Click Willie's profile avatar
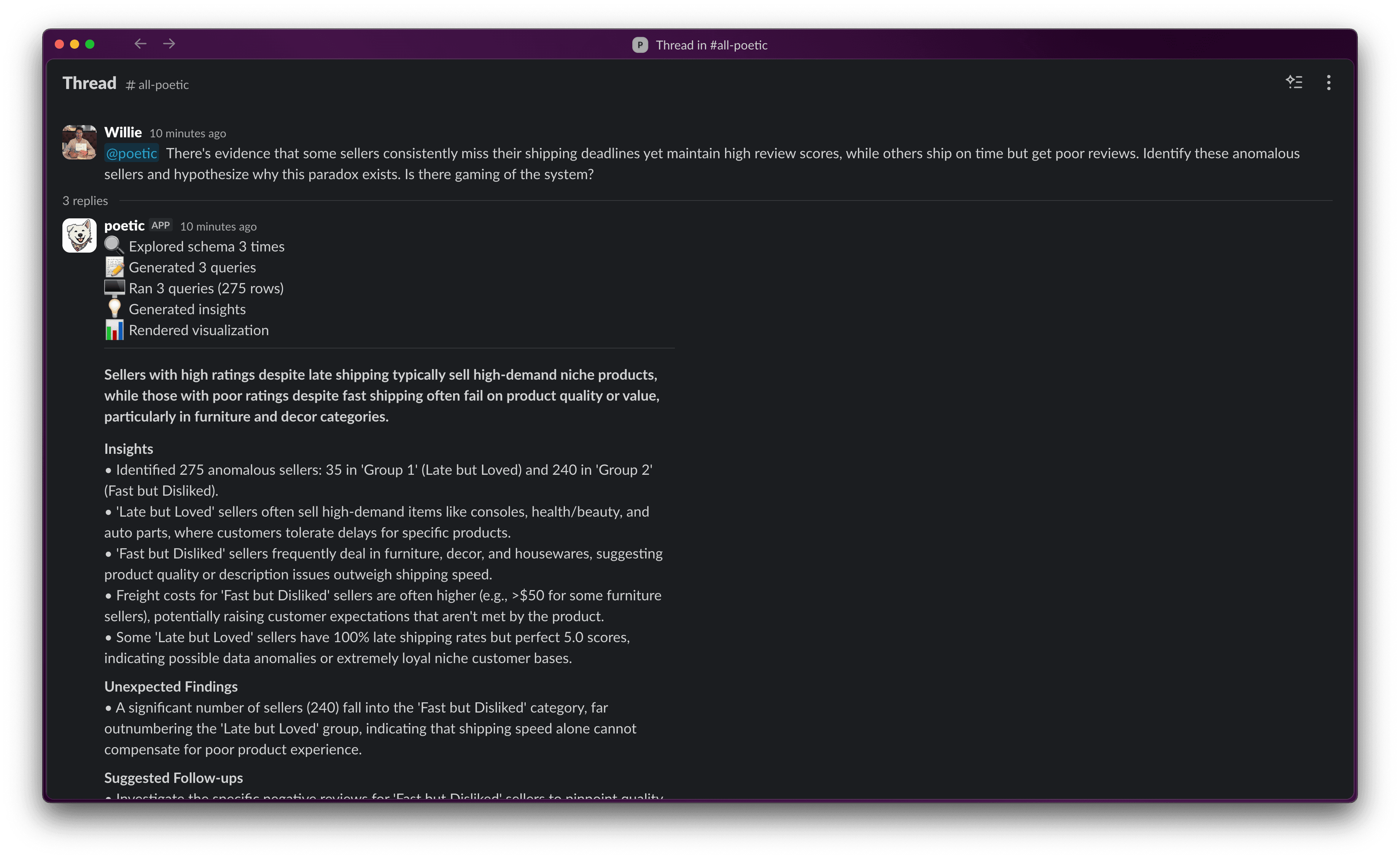The width and height of the screenshot is (1400, 859). point(79,142)
